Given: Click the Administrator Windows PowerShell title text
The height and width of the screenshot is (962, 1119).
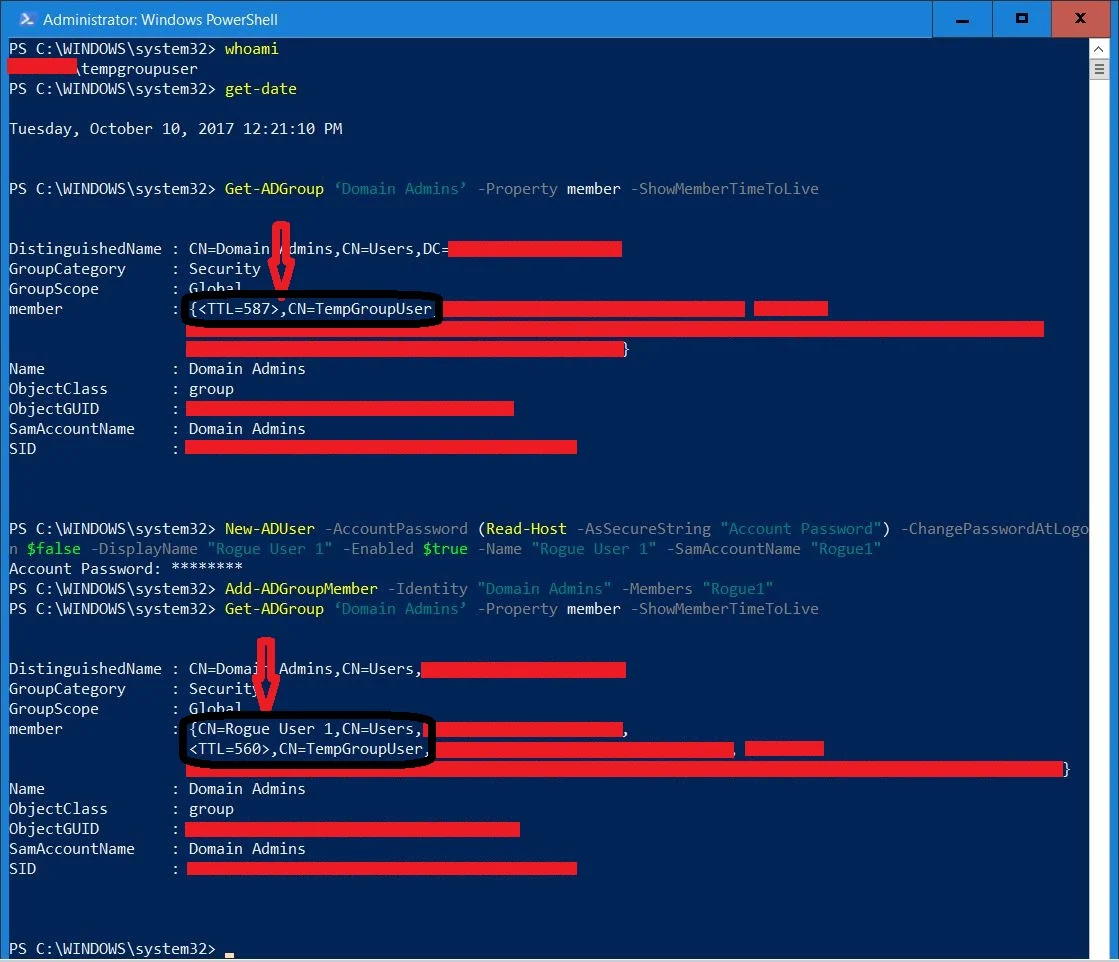Looking at the screenshot, I should tap(160, 18).
